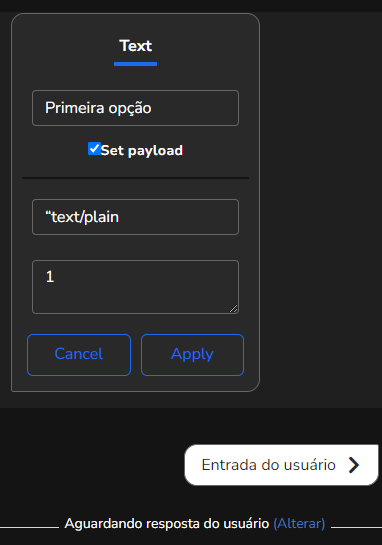Grab the resize grip on the payload textarea

pos(234,309)
